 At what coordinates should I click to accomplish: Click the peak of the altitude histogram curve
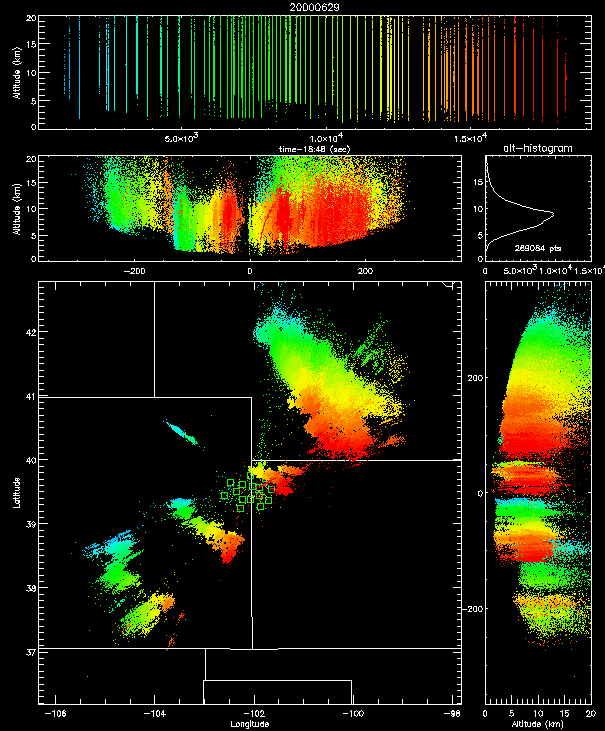(x=553, y=214)
